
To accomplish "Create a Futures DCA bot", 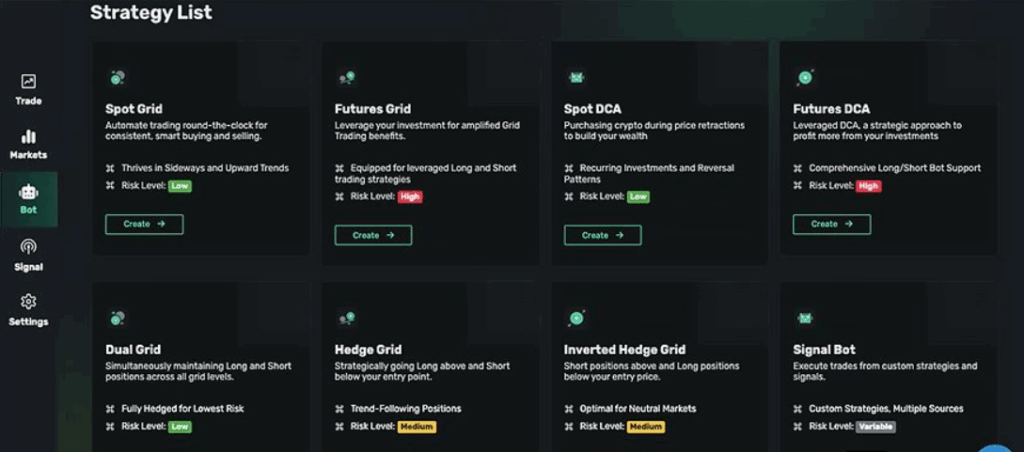I will [832, 224].
